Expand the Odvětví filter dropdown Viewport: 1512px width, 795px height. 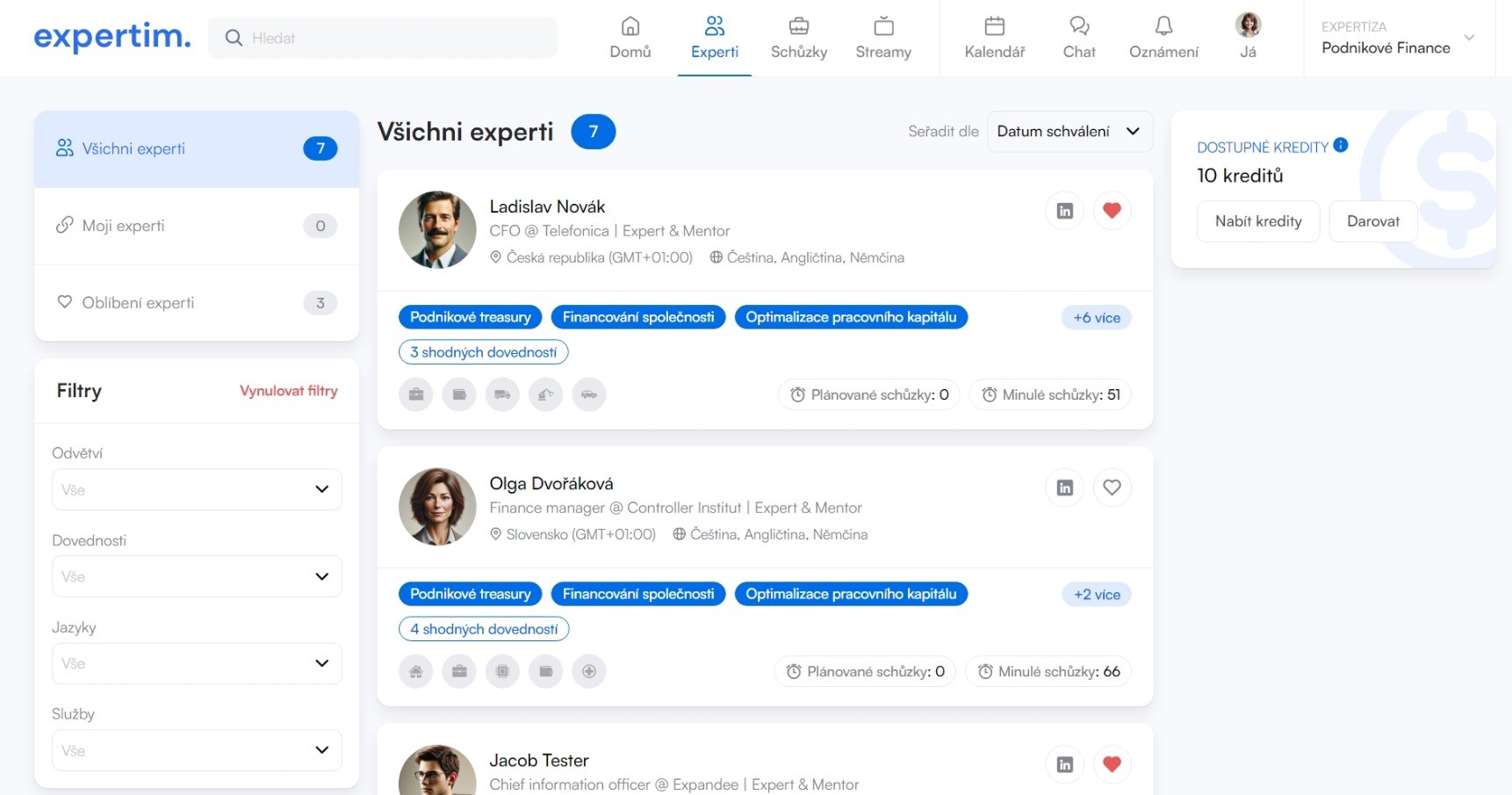point(197,489)
